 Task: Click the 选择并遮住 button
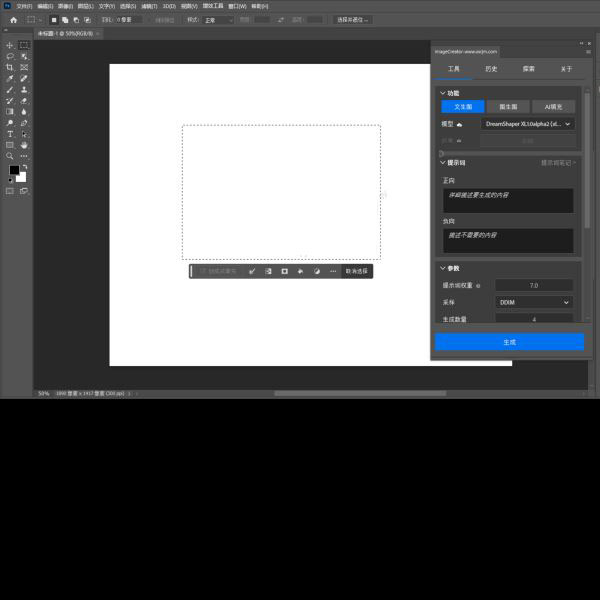[353, 20]
